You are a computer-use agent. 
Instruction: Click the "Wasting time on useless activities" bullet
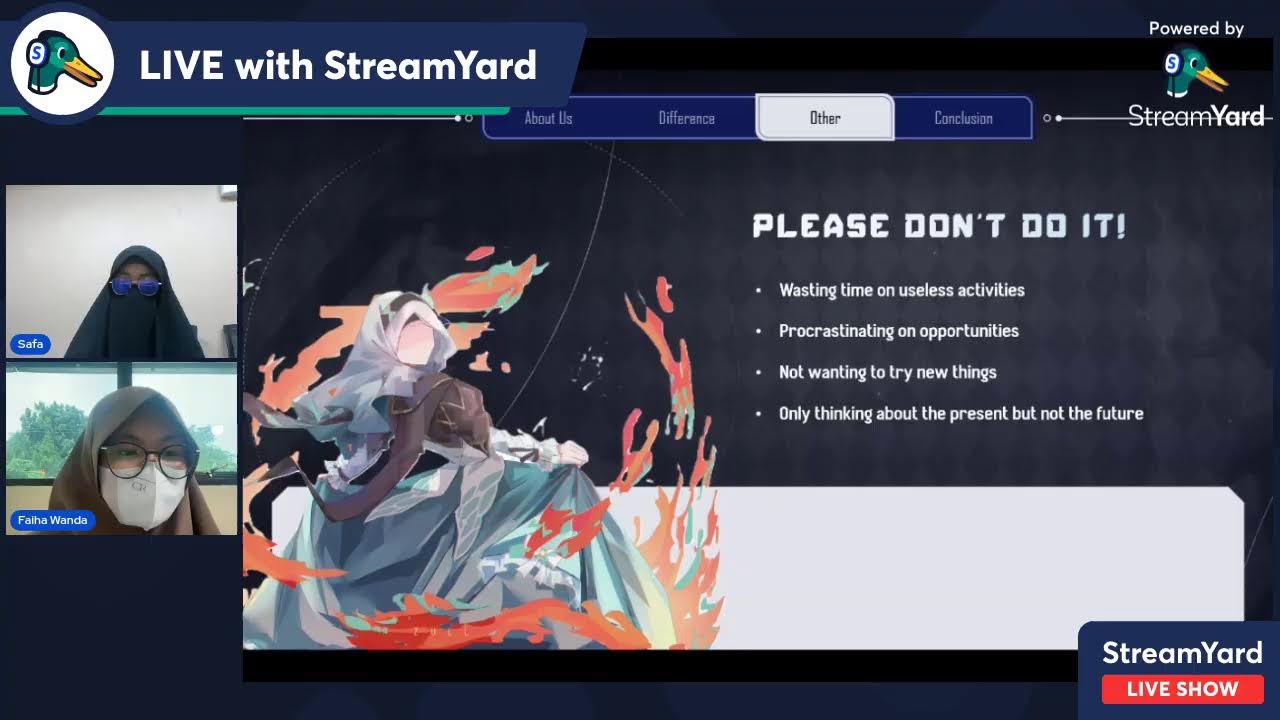point(902,290)
